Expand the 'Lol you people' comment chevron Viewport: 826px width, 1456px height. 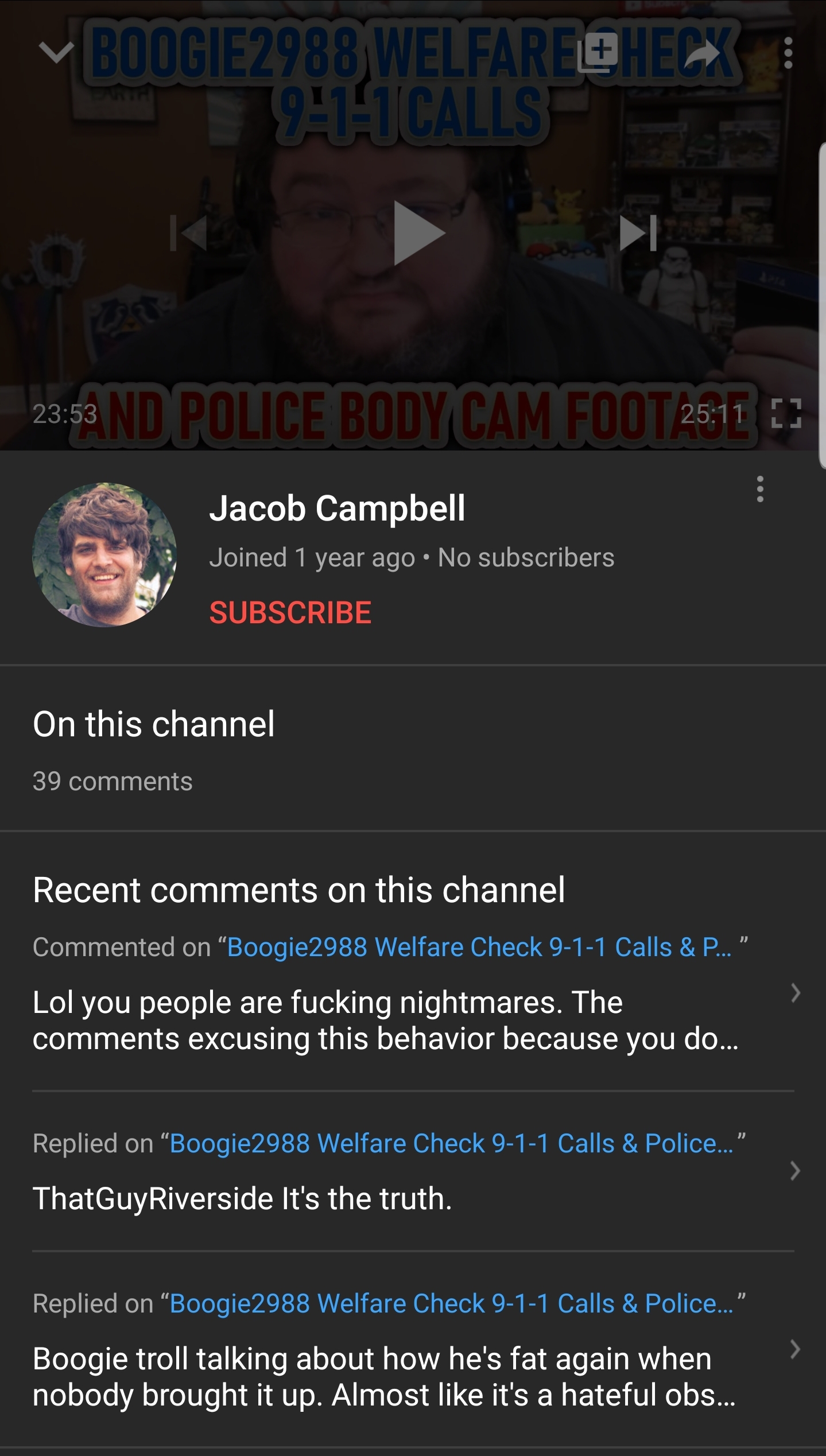(x=795, y=992)
